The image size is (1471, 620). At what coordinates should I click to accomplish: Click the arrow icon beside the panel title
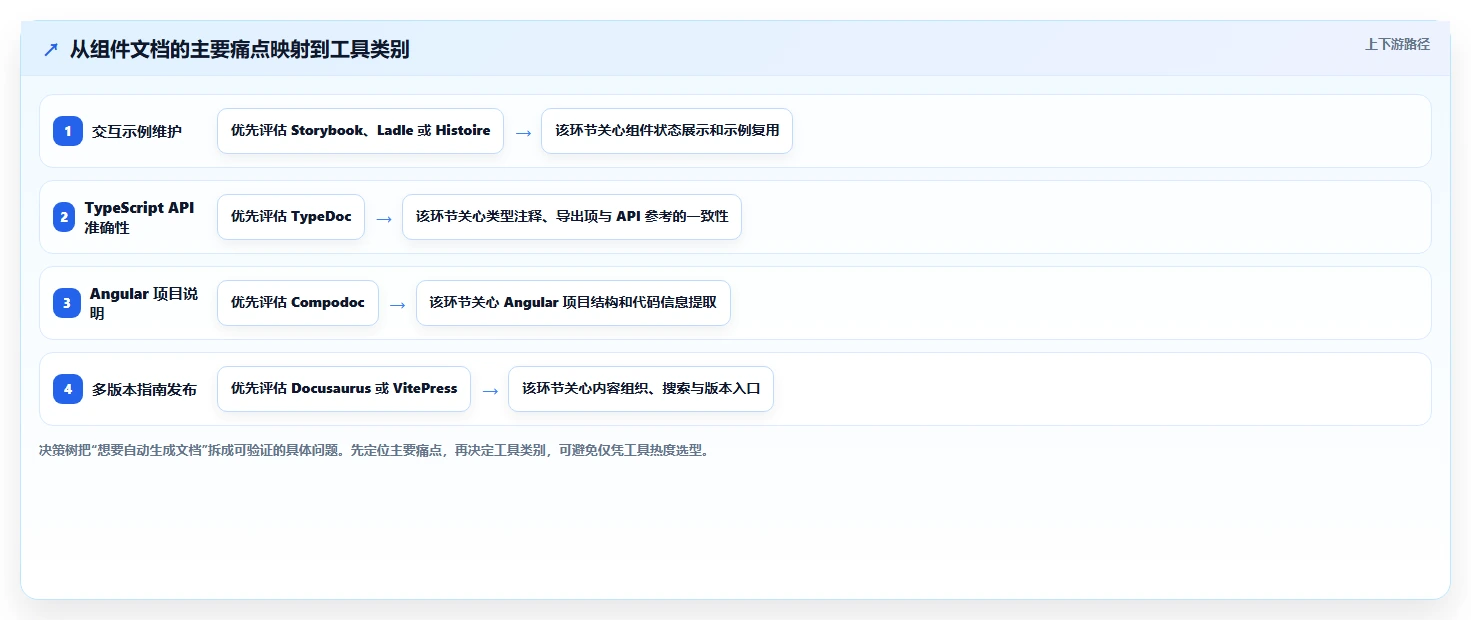[x=51, y=50]
